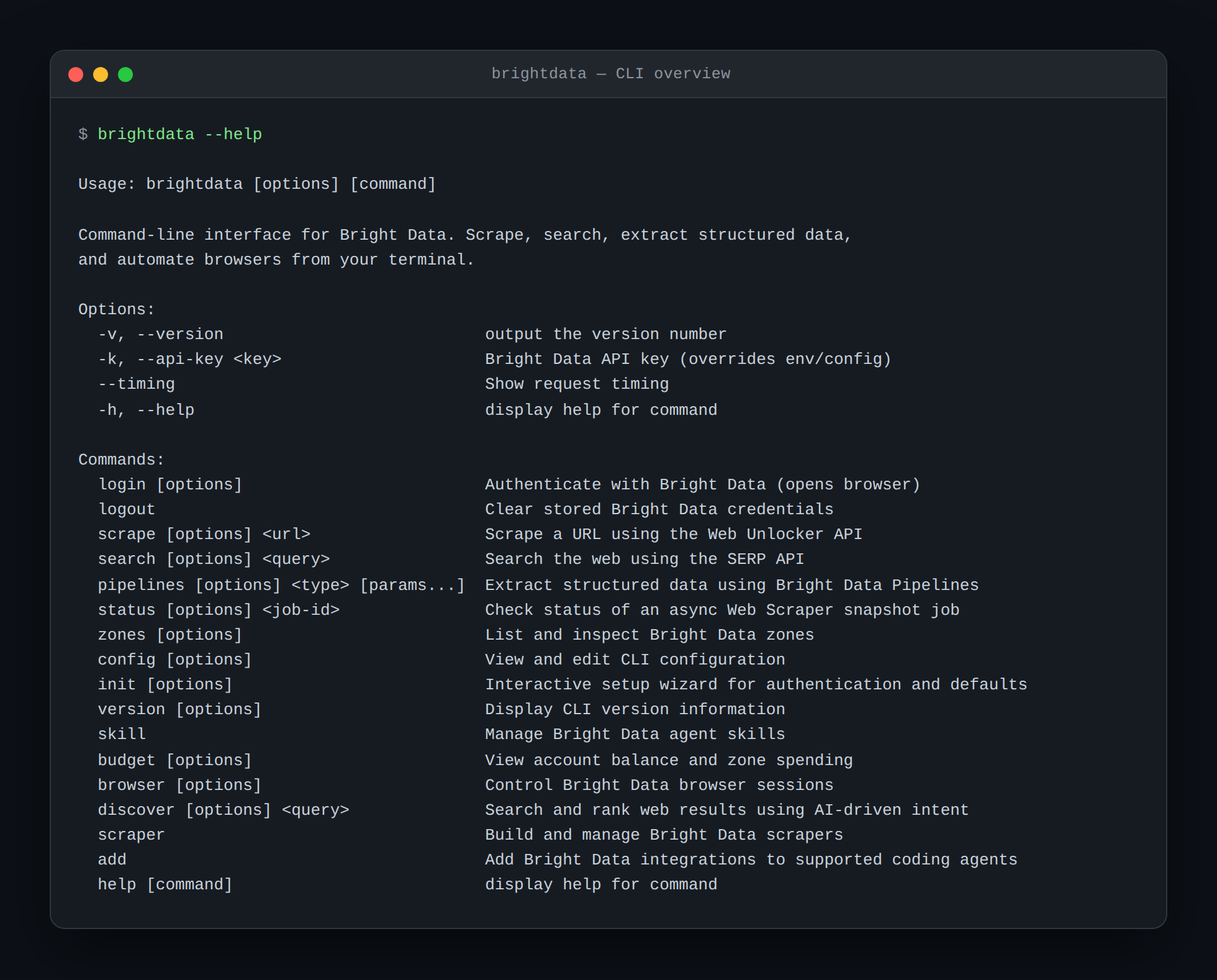Click 'Extract structured data using Bright Data Pipelines'

pyautogui.click(x=731, y=585)
